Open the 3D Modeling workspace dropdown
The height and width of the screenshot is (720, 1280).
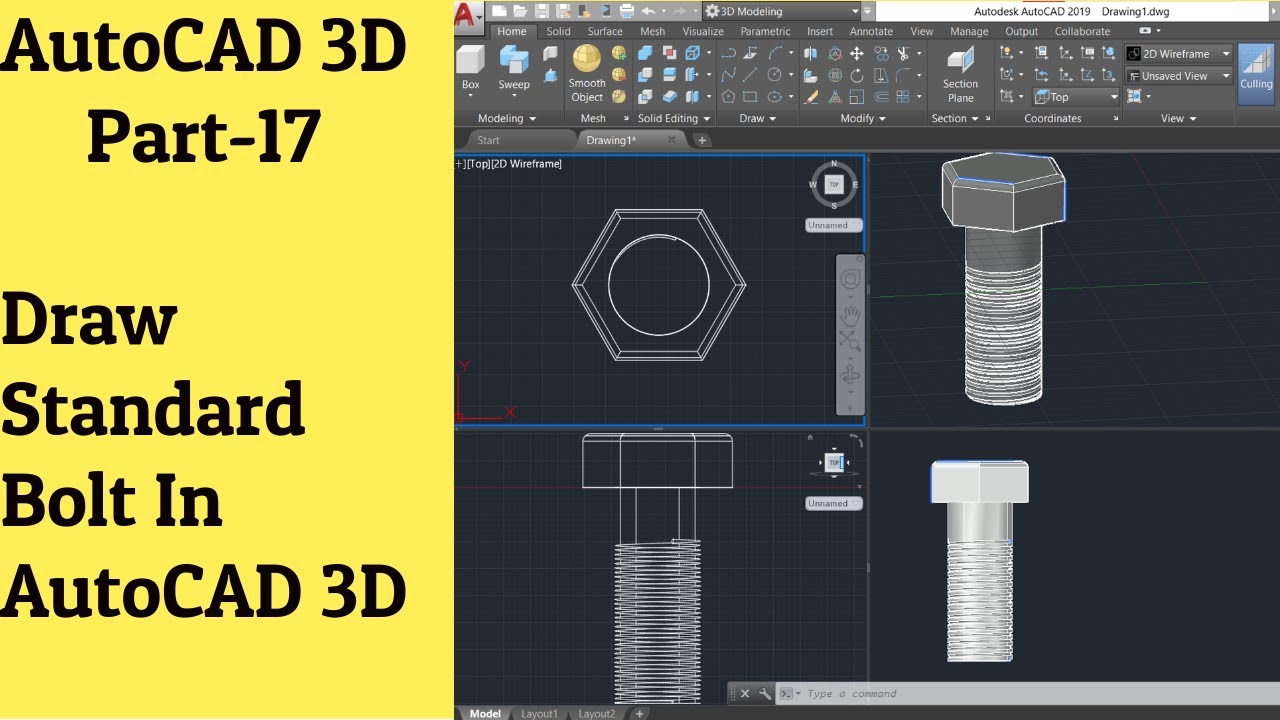[782, 12]
